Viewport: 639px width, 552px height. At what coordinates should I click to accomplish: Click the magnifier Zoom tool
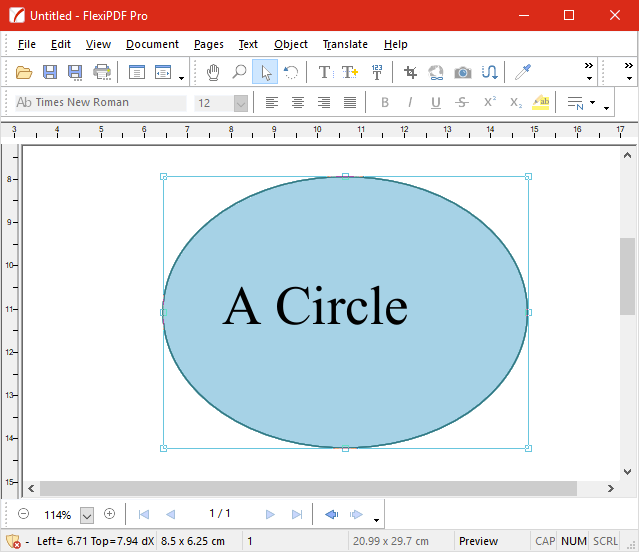[239, 72]
